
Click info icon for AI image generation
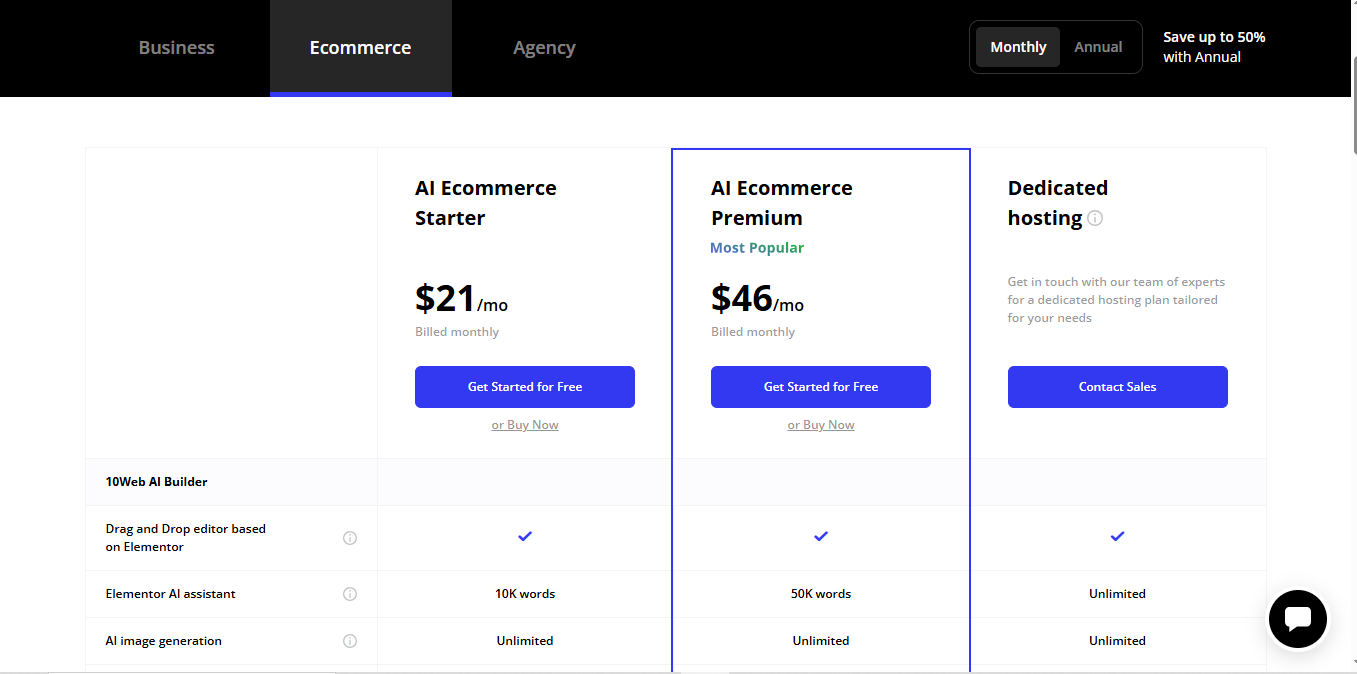pos(350,641)
